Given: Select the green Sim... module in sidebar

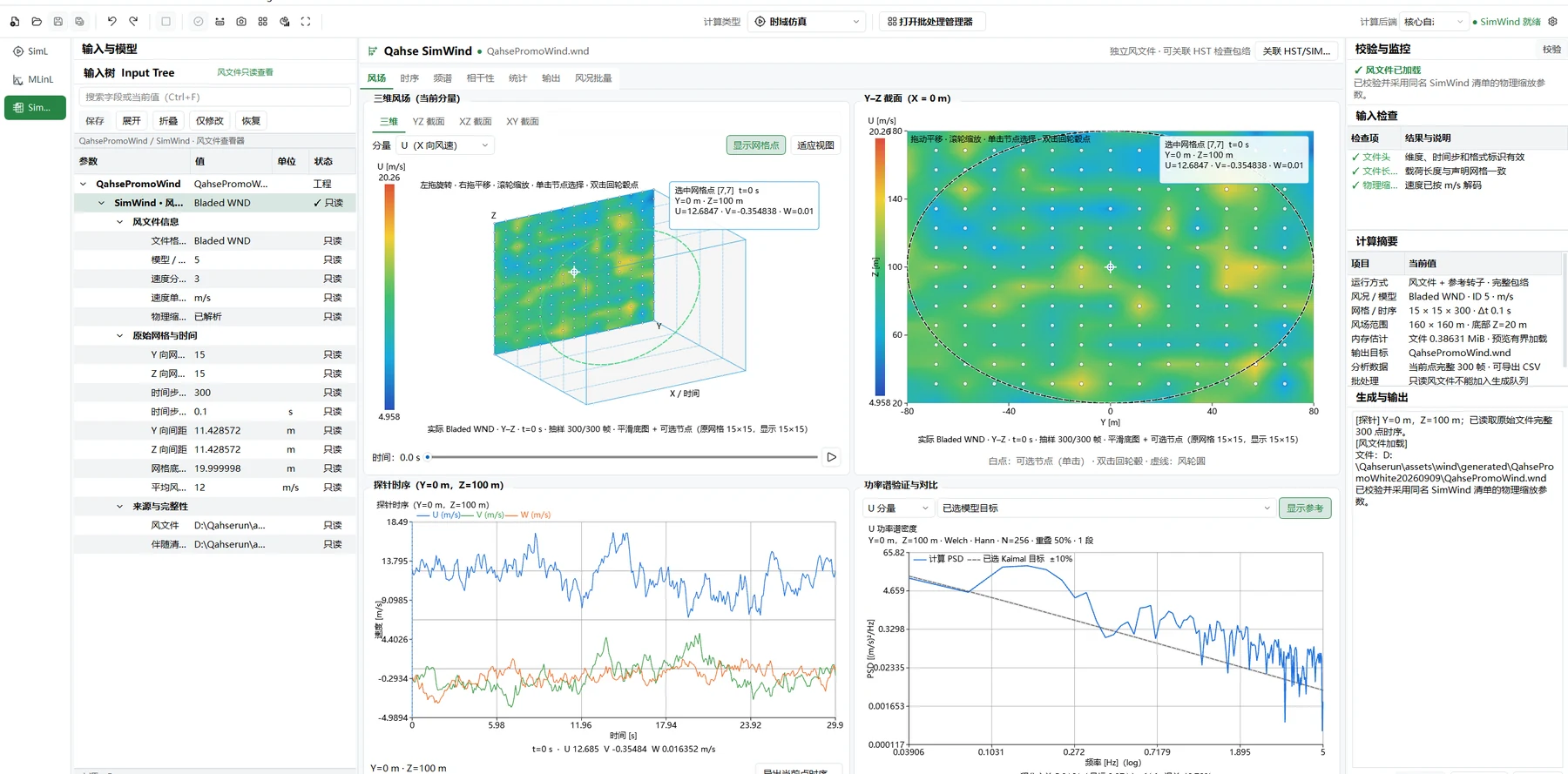Looking at the screenshot, I should 35,108.
